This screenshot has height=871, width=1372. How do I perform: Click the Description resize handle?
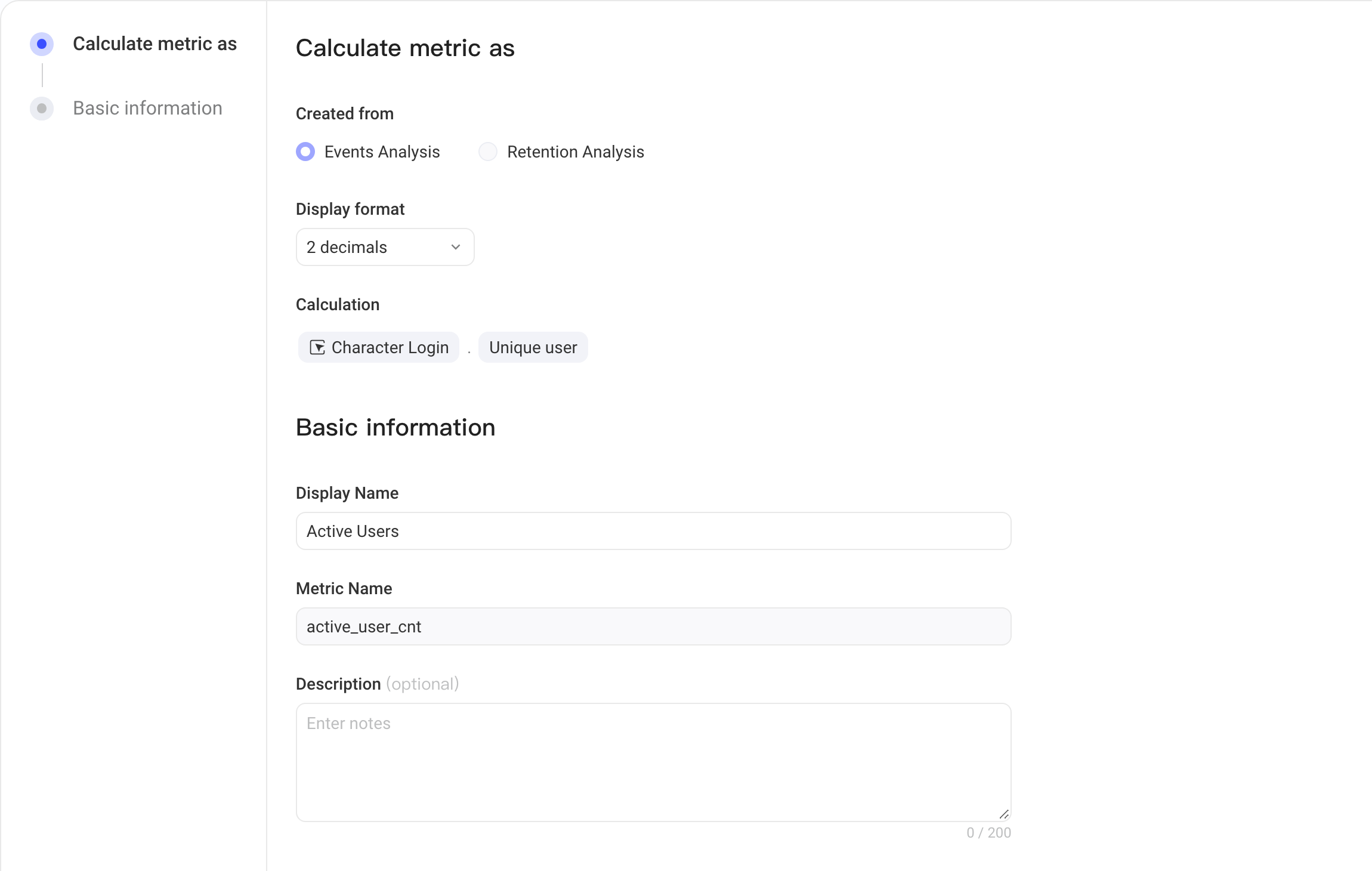pyautogui.click(x=1004, y=814)
